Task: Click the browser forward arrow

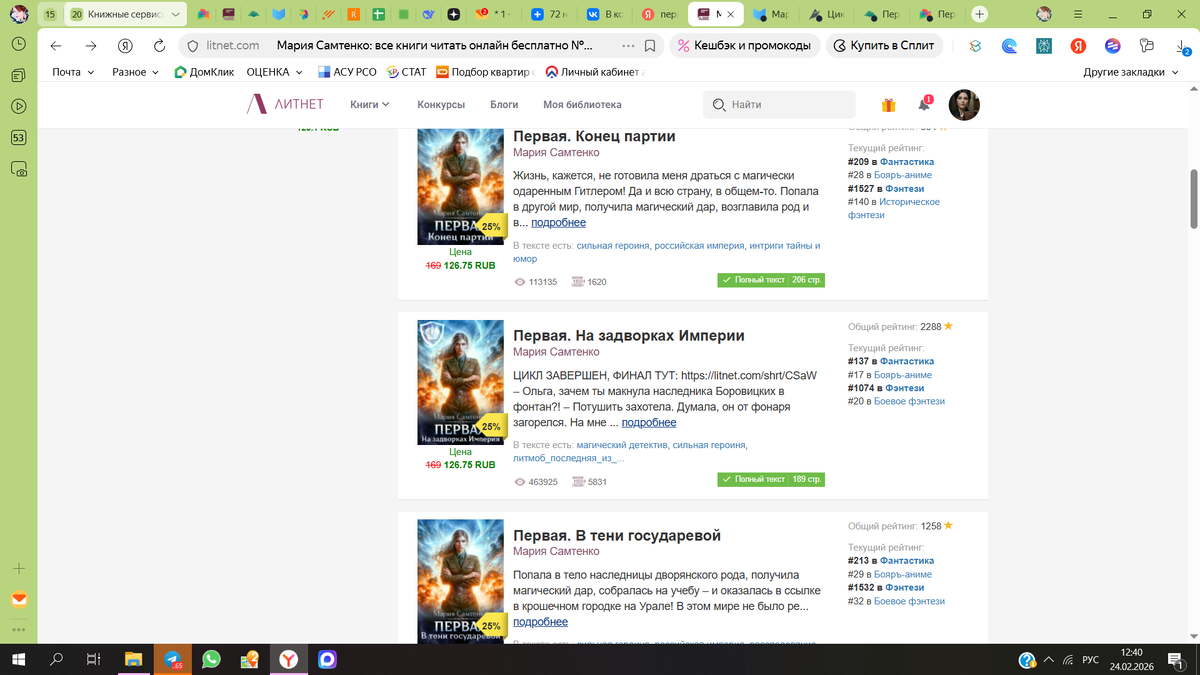Action: [x=91, y=46]
